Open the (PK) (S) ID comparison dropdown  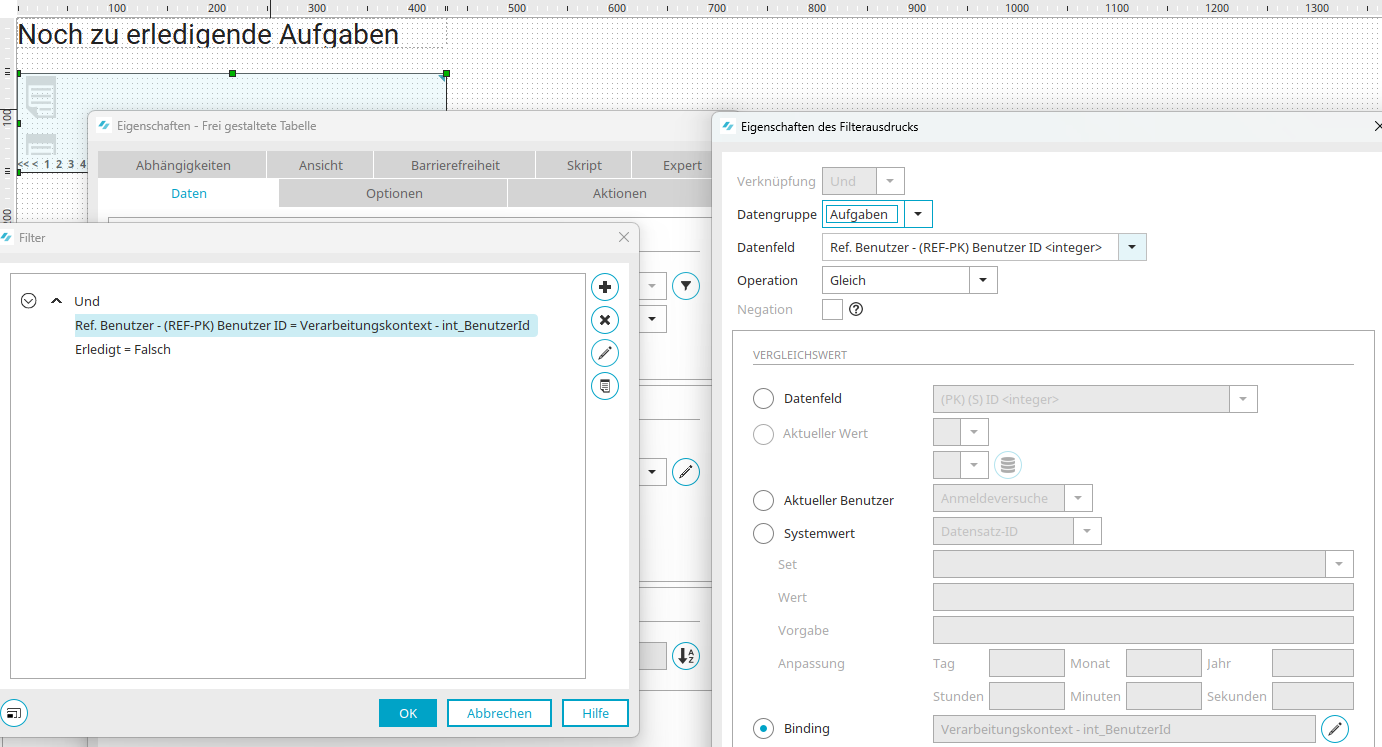tap(1243, 399)
